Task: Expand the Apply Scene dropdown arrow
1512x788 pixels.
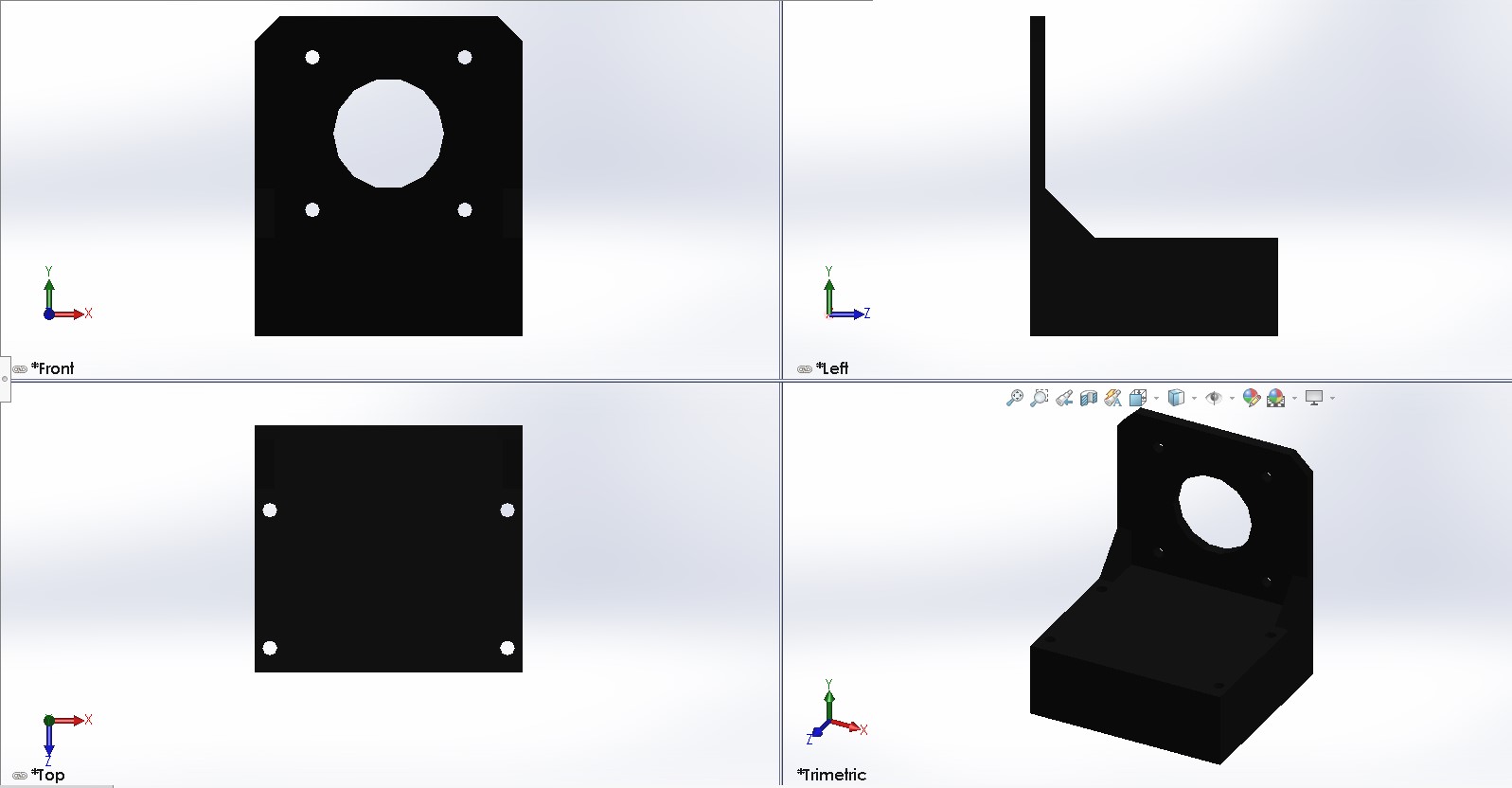Action: [1294, 398]
